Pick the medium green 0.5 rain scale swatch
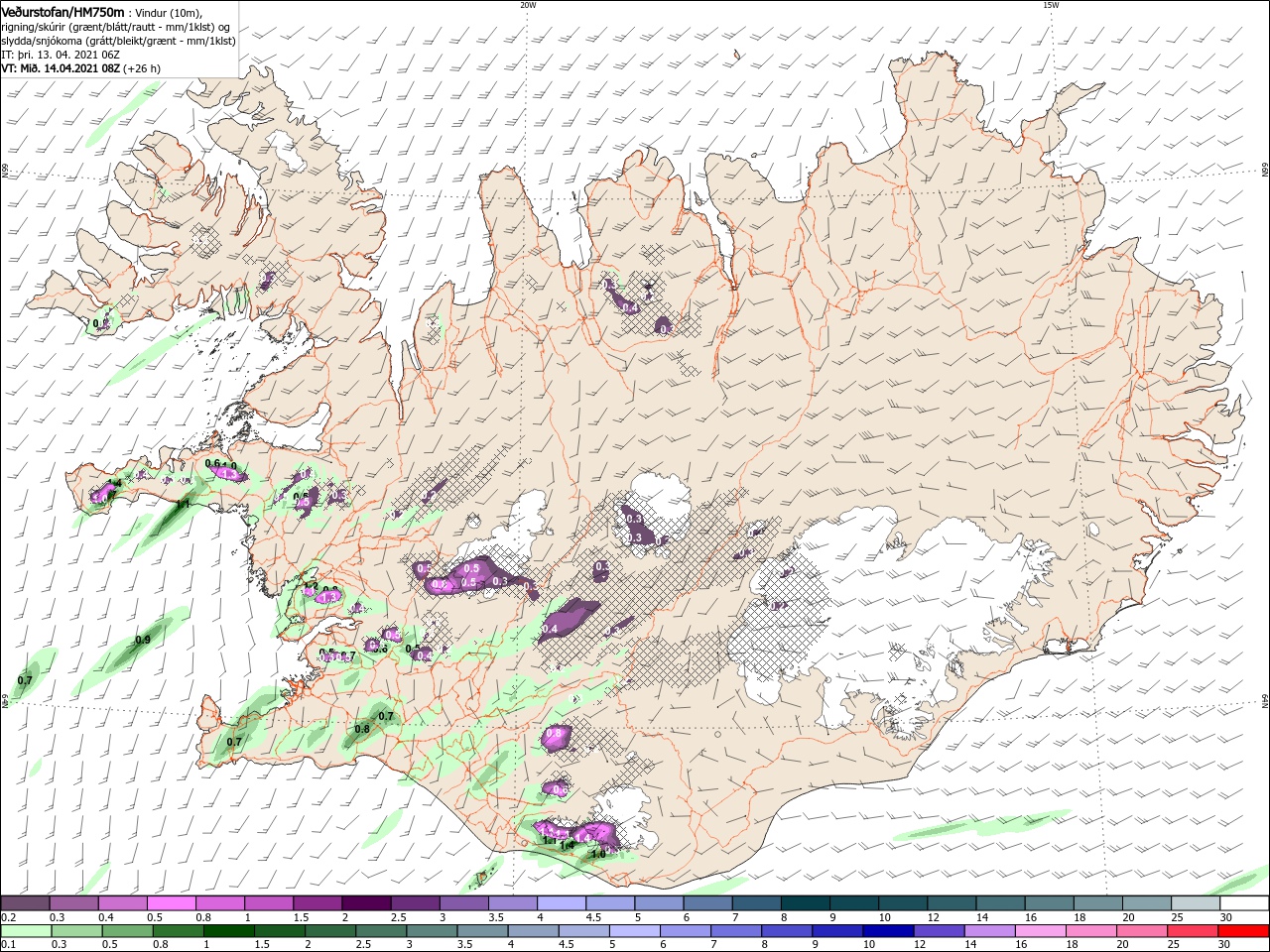The image size is (1270, 952). click(126, 931)
